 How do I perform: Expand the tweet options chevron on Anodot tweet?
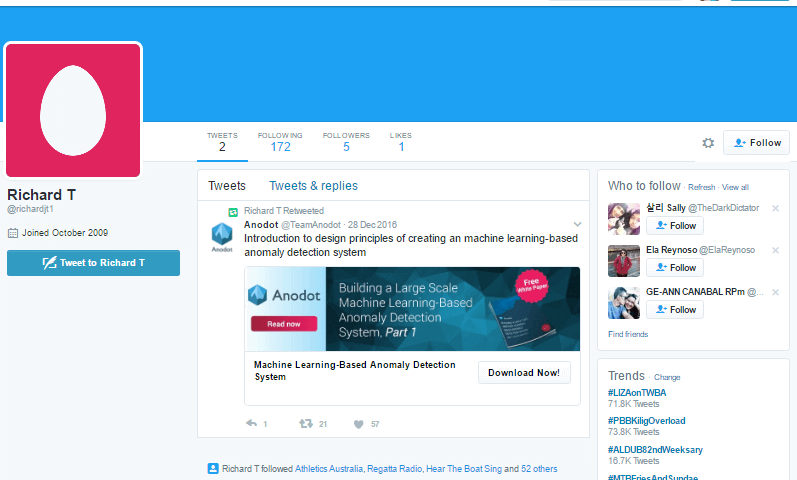coord(577,224)
